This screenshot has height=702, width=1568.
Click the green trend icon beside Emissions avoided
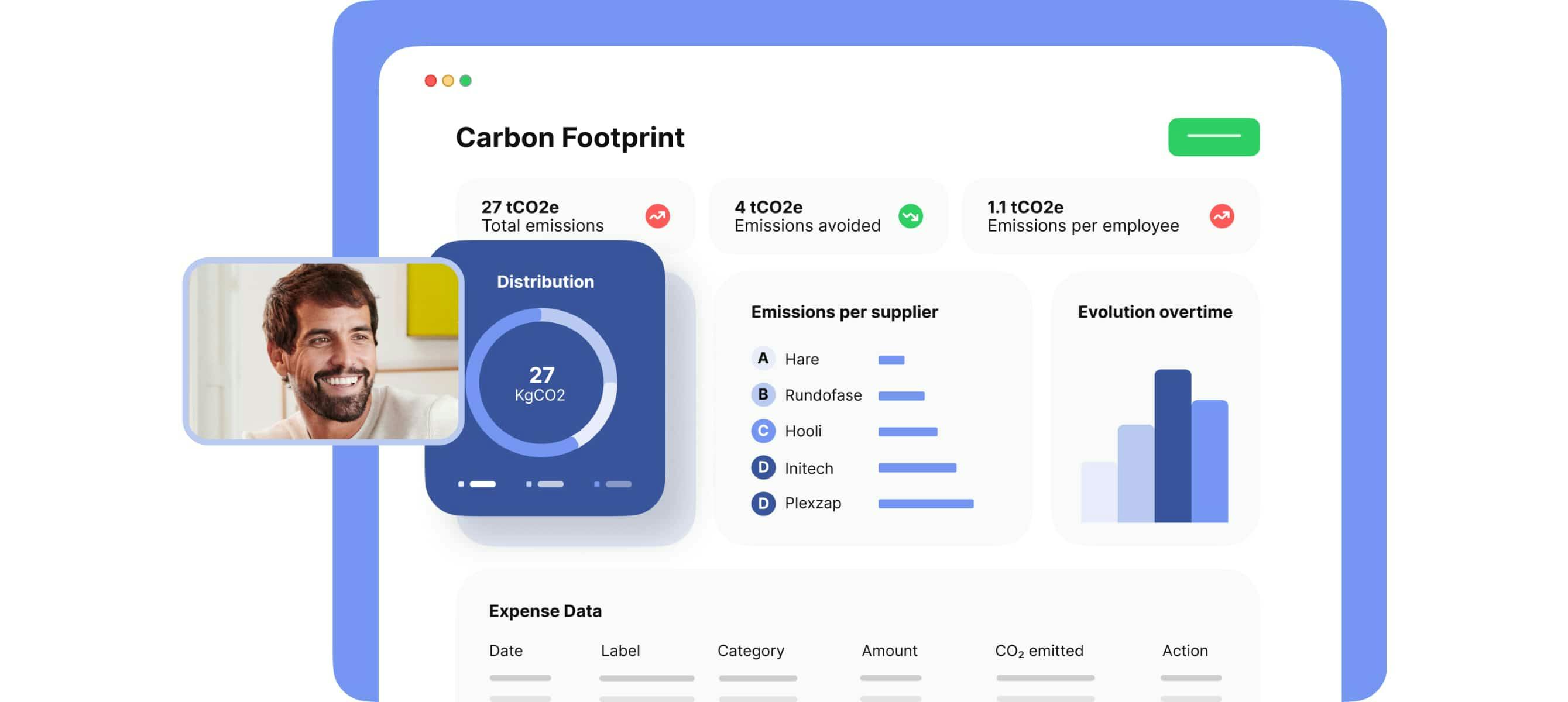911,216
